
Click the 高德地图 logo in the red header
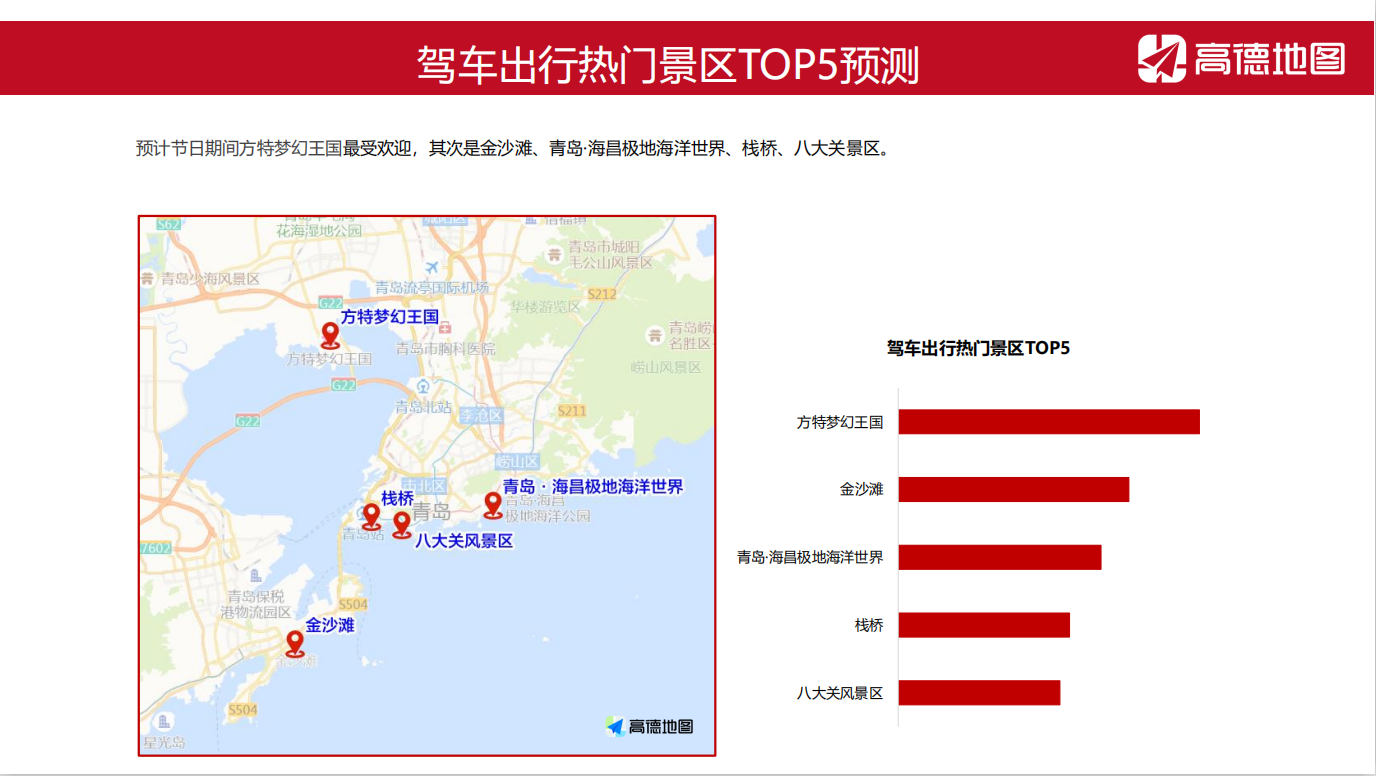[1241, 59]
